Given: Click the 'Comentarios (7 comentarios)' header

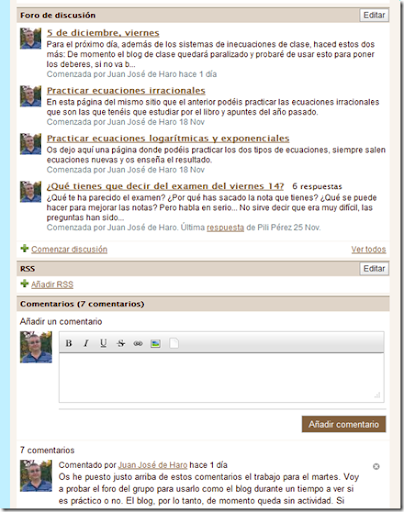Looking at the screenshot, I should click(82, 304).
